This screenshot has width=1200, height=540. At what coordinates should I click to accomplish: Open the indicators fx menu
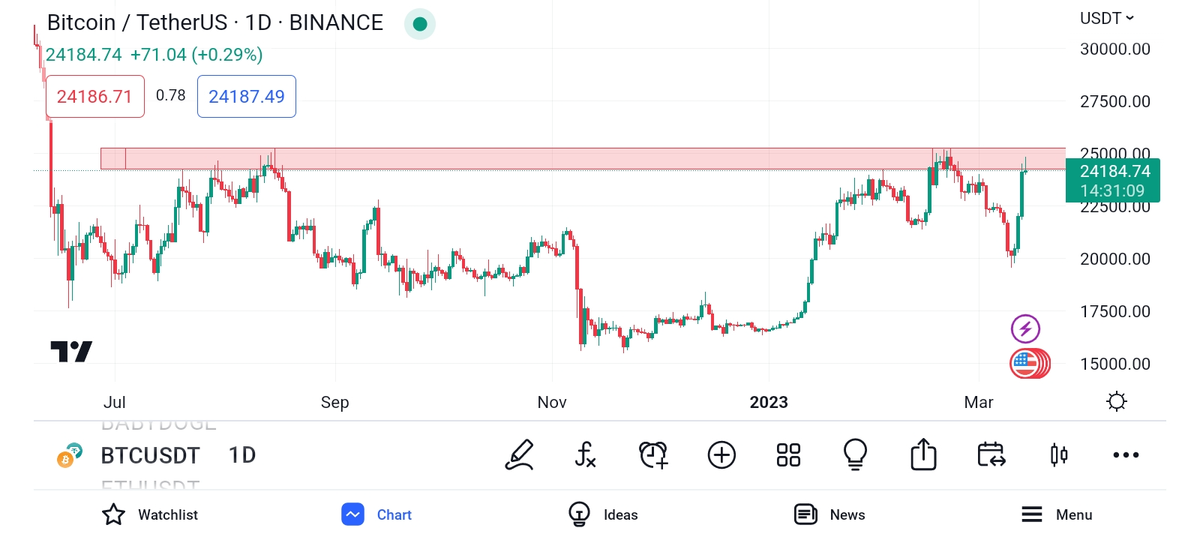coord(586,455)
